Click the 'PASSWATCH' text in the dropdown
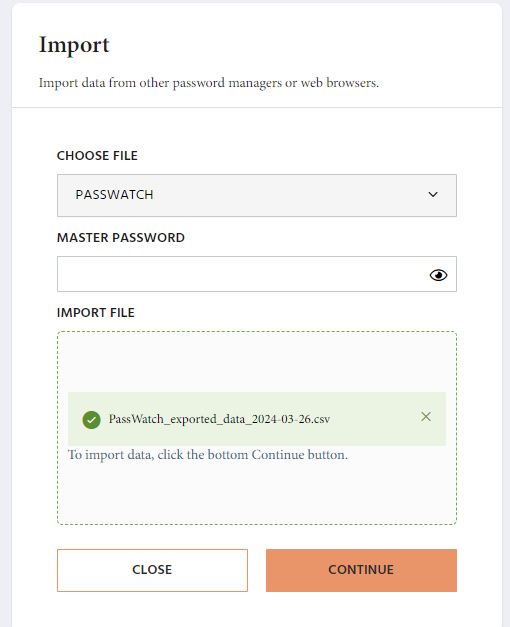This screenshot has height=627, width=510. (x=114, y=195)
